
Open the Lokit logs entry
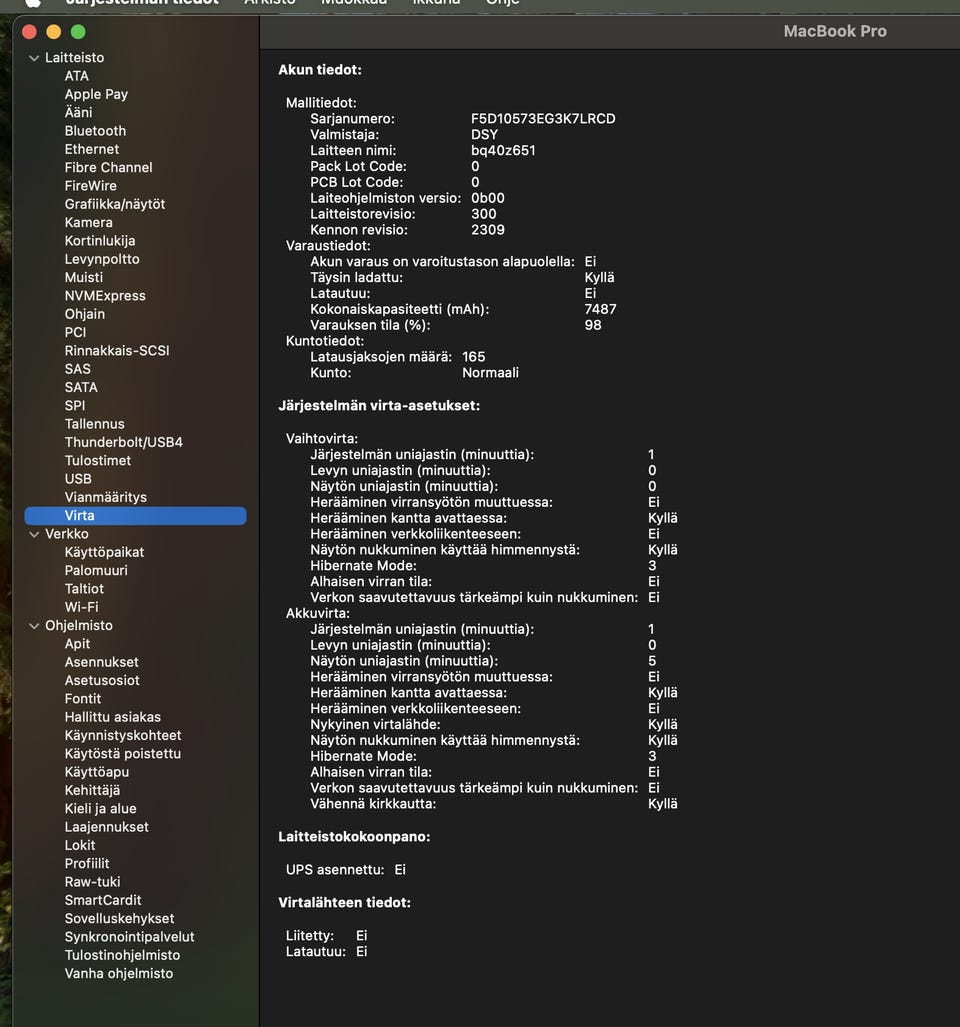point(80,846)
